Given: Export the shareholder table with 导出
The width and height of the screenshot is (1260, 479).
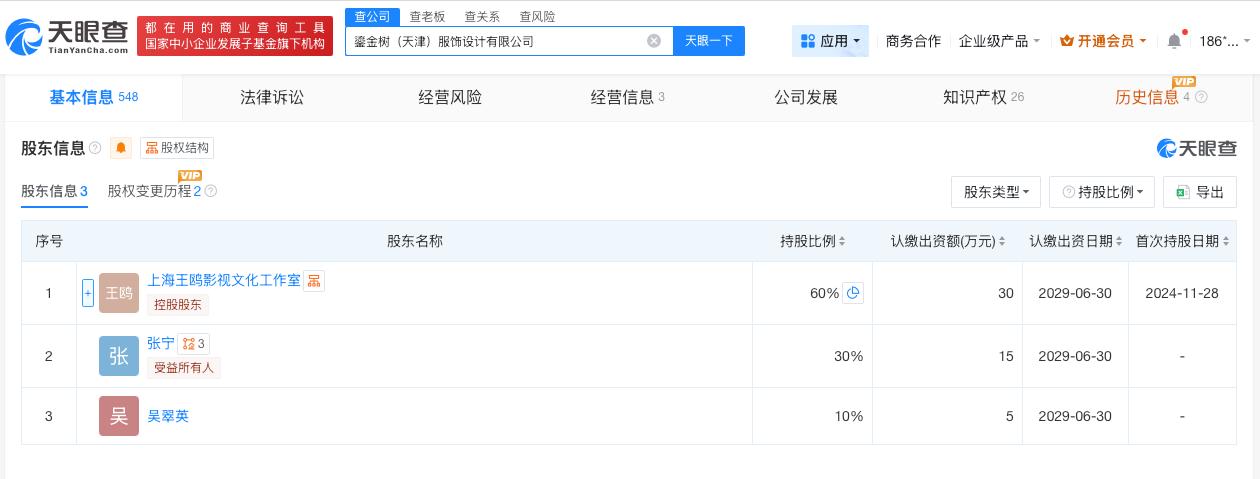Looking at the screenshot, I should pyautogui.click(x=1200, y=192).
